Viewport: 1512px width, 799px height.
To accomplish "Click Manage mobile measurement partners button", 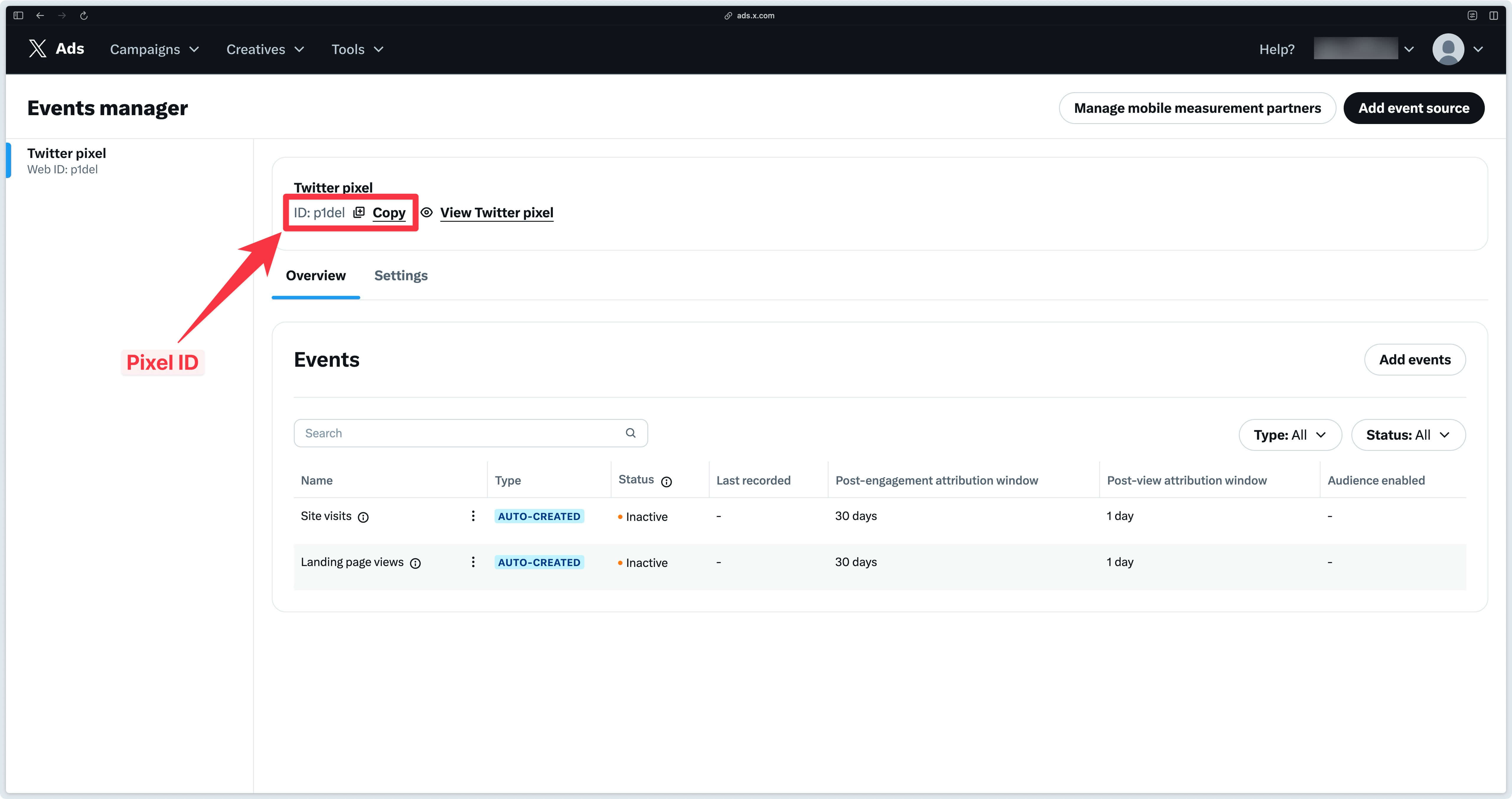I will pyautogui.click(x=1197, y=108).
